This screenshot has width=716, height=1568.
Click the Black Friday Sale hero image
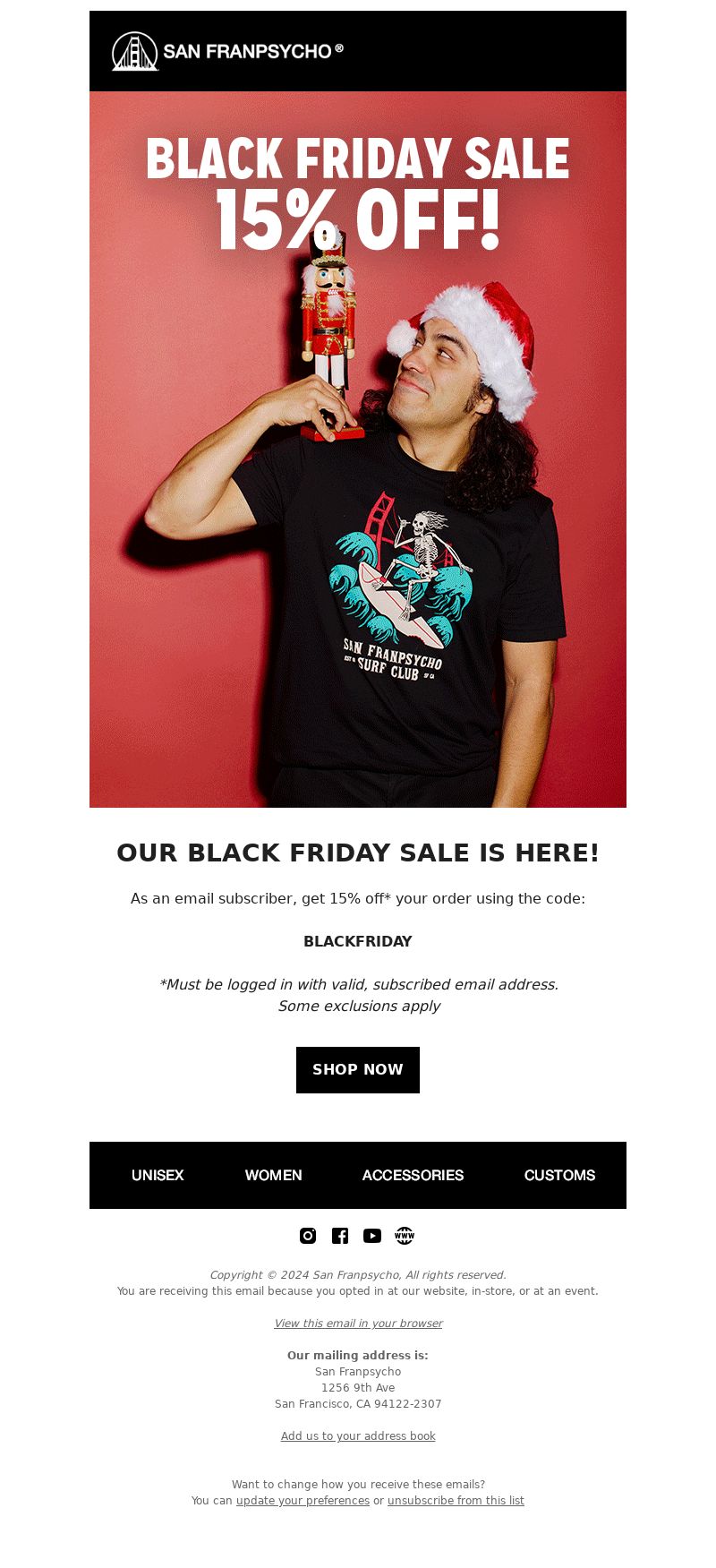pyautogui.click(x=358, y=450)
